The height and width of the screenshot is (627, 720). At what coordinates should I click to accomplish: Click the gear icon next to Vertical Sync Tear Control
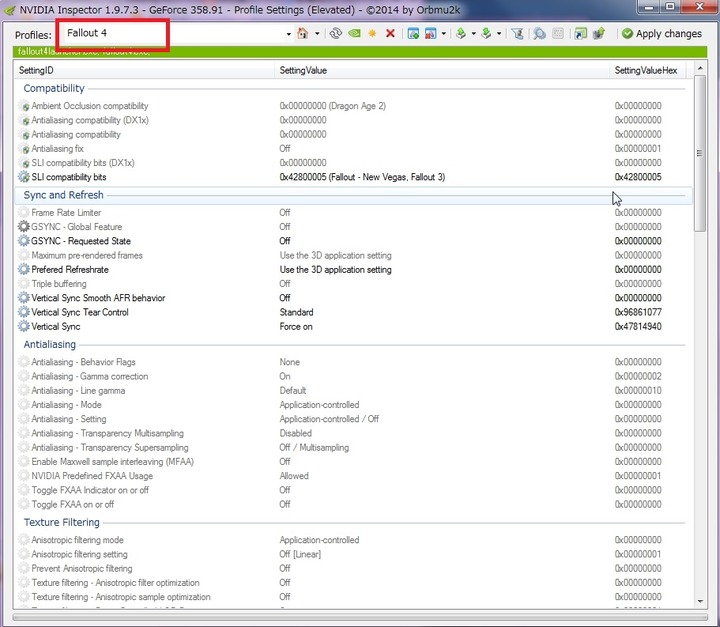click(x=23, y=312)
